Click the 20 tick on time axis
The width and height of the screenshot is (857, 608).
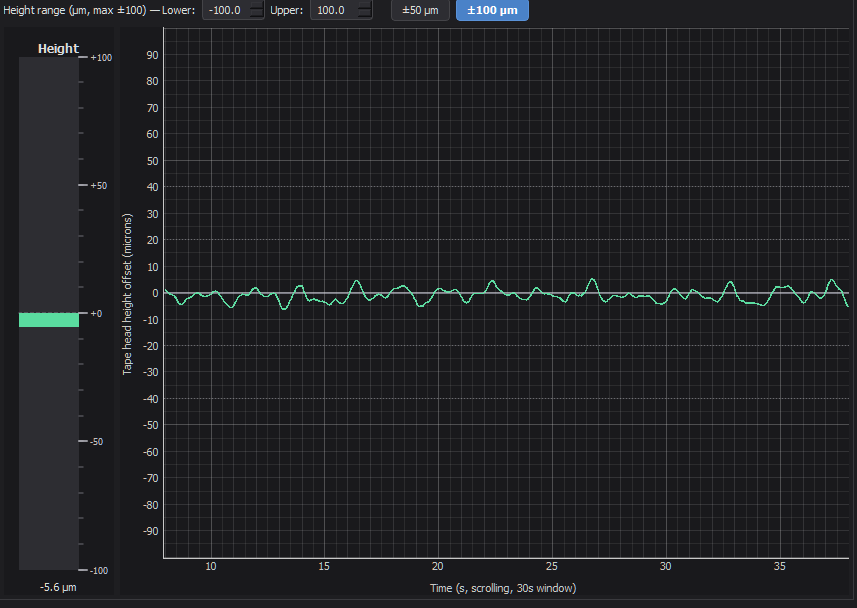(437, 566)
